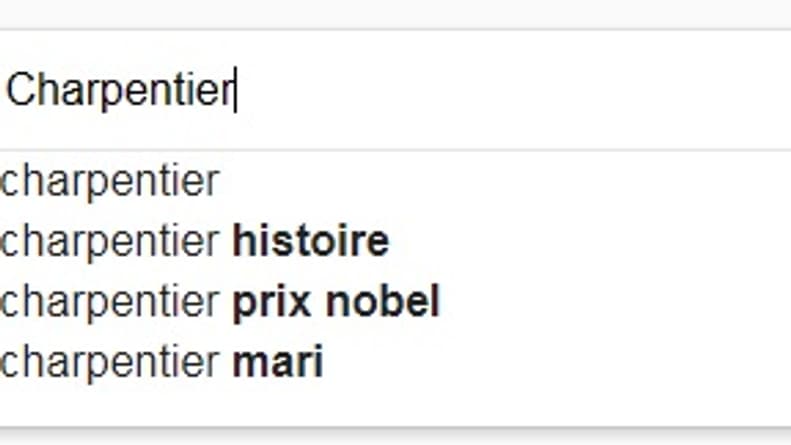Click the bold word "histoire" in suggestions
This screenshot has height=445, width=791.
pyautogui.click(x=311, y=241)
